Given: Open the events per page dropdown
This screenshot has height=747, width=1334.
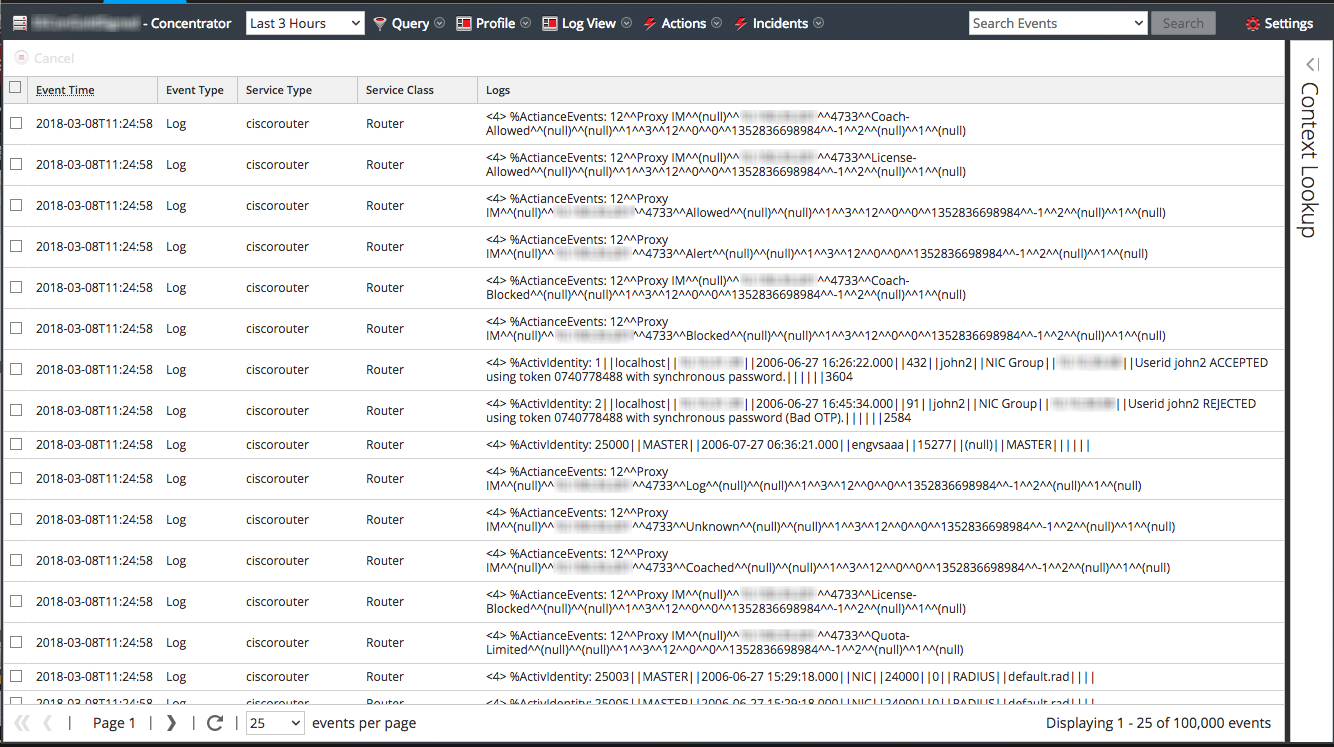Looking at the screenshot, I should coord(275,723).
